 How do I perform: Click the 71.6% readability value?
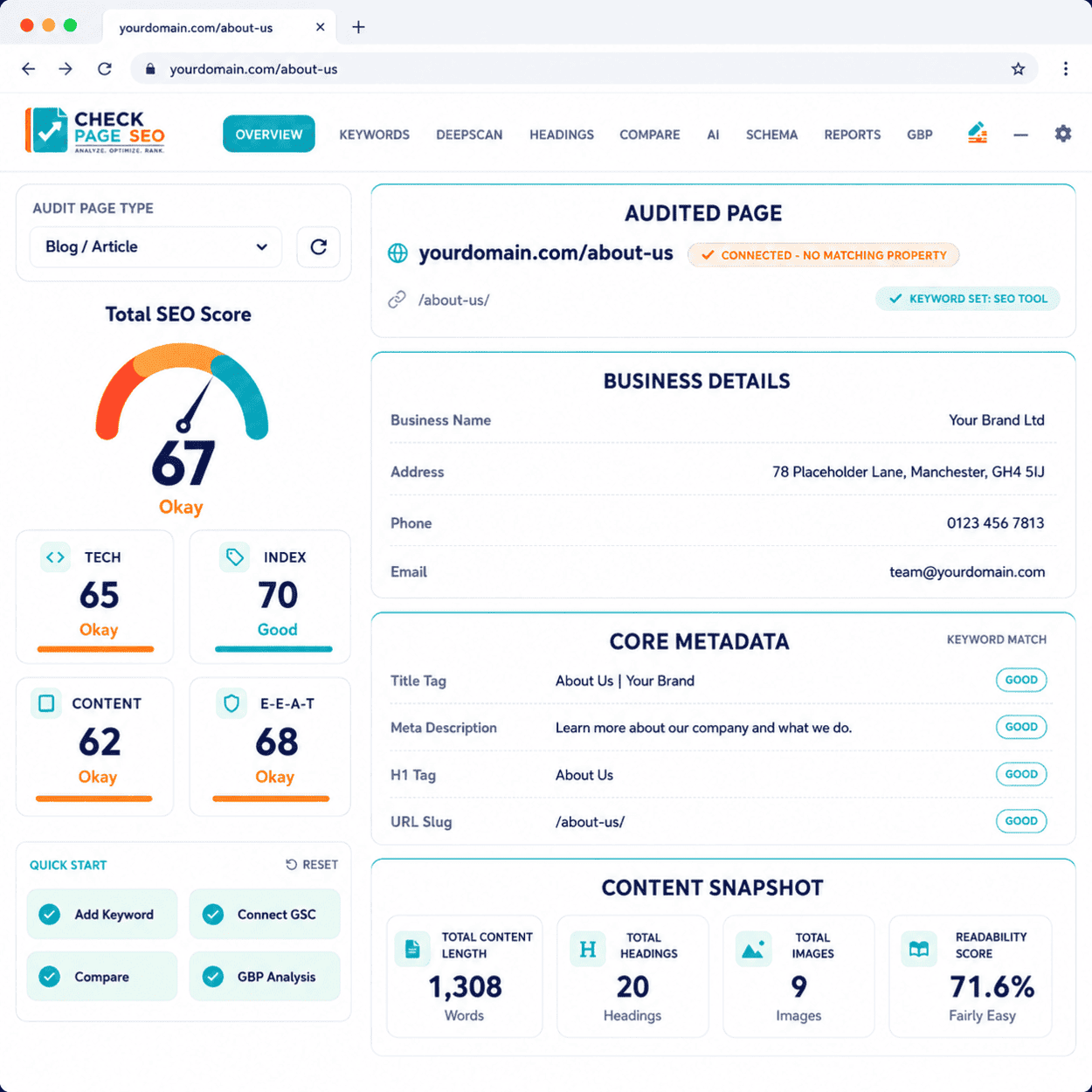pyautogui.click(x=992, y=987)
